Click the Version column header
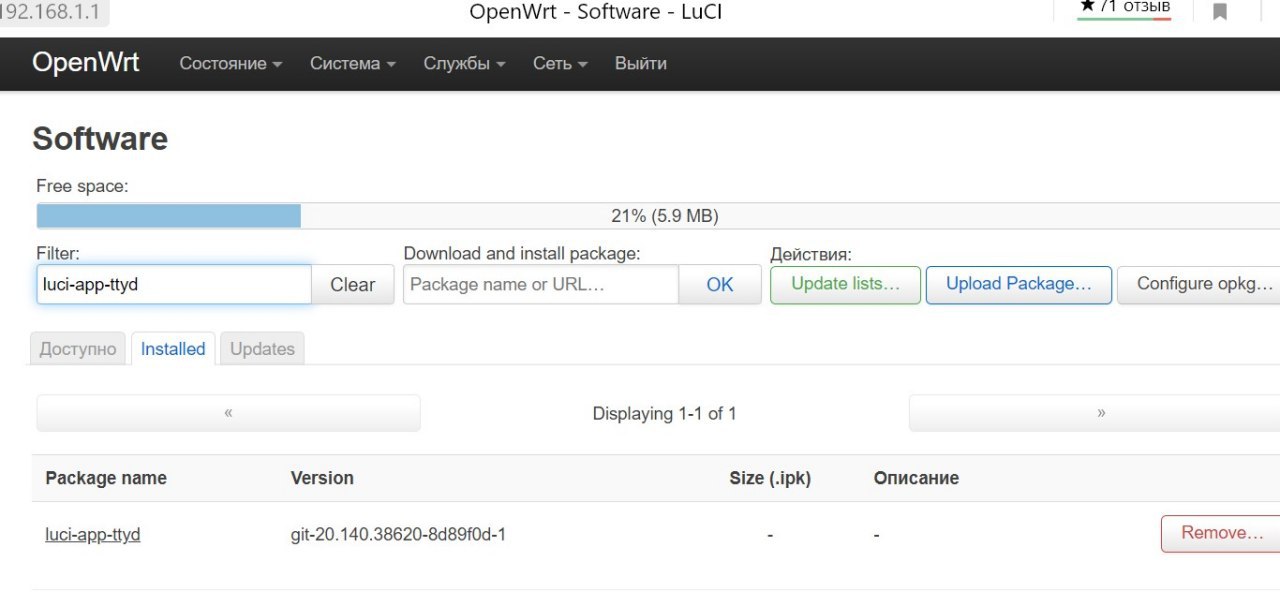Screen dimensions: 1280x606 pyautogui.click(x=322, y=478)
